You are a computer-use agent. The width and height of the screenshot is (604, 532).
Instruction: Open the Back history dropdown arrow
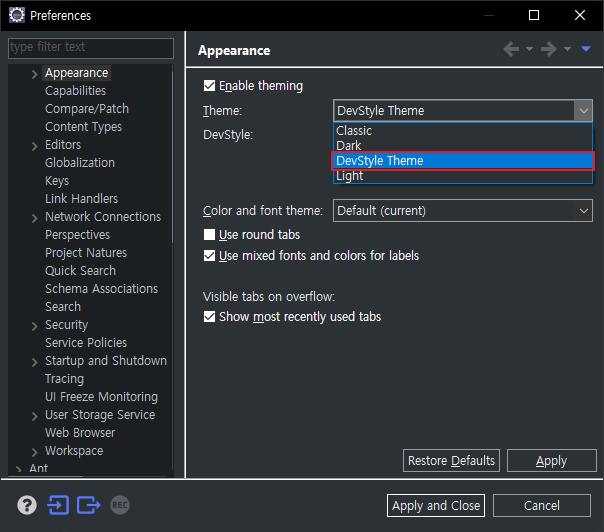[529, 49]
